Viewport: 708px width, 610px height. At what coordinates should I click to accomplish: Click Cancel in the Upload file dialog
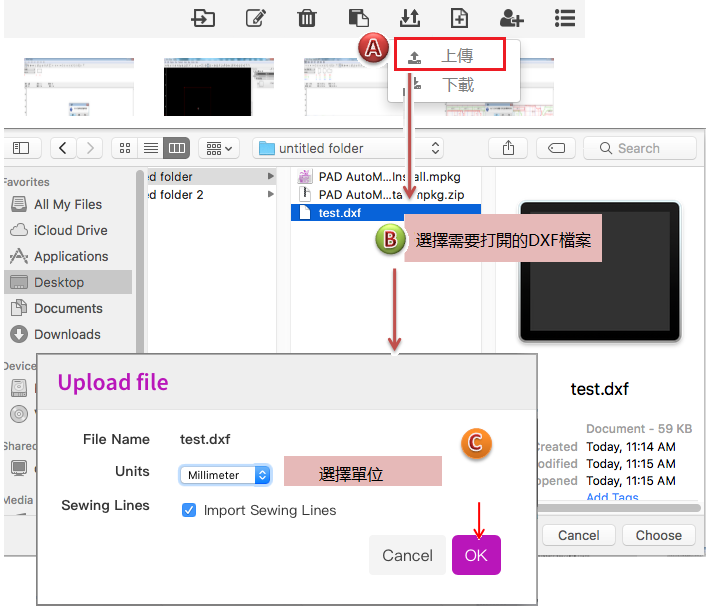[x=407, y=555]
